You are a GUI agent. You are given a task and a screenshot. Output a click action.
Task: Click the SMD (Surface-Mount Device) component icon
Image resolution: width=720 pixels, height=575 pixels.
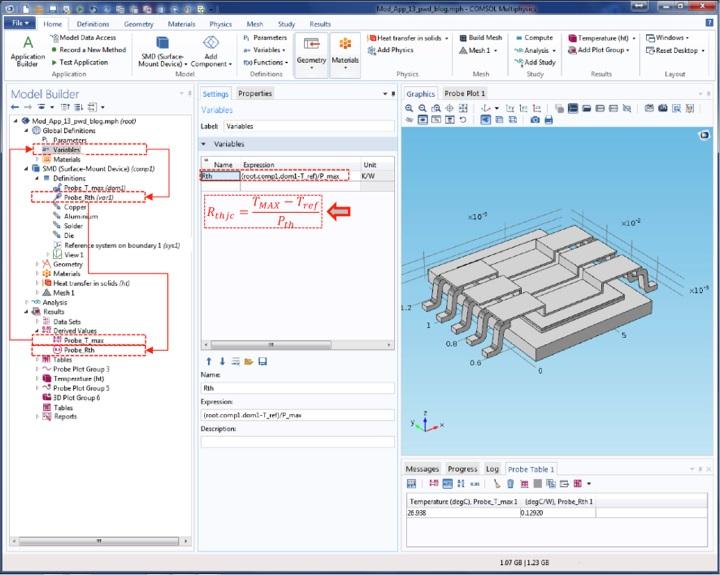pyautogui.click(x=162, y=43)
